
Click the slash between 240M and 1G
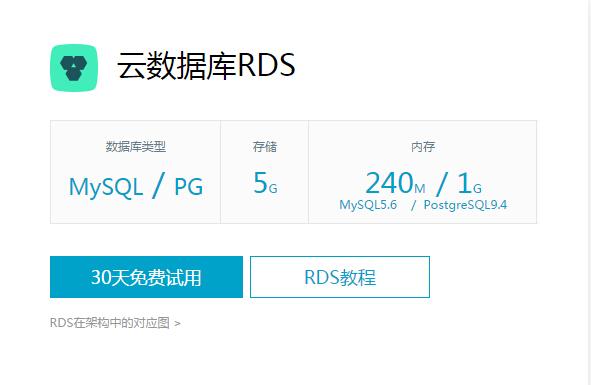coord(442,184)
